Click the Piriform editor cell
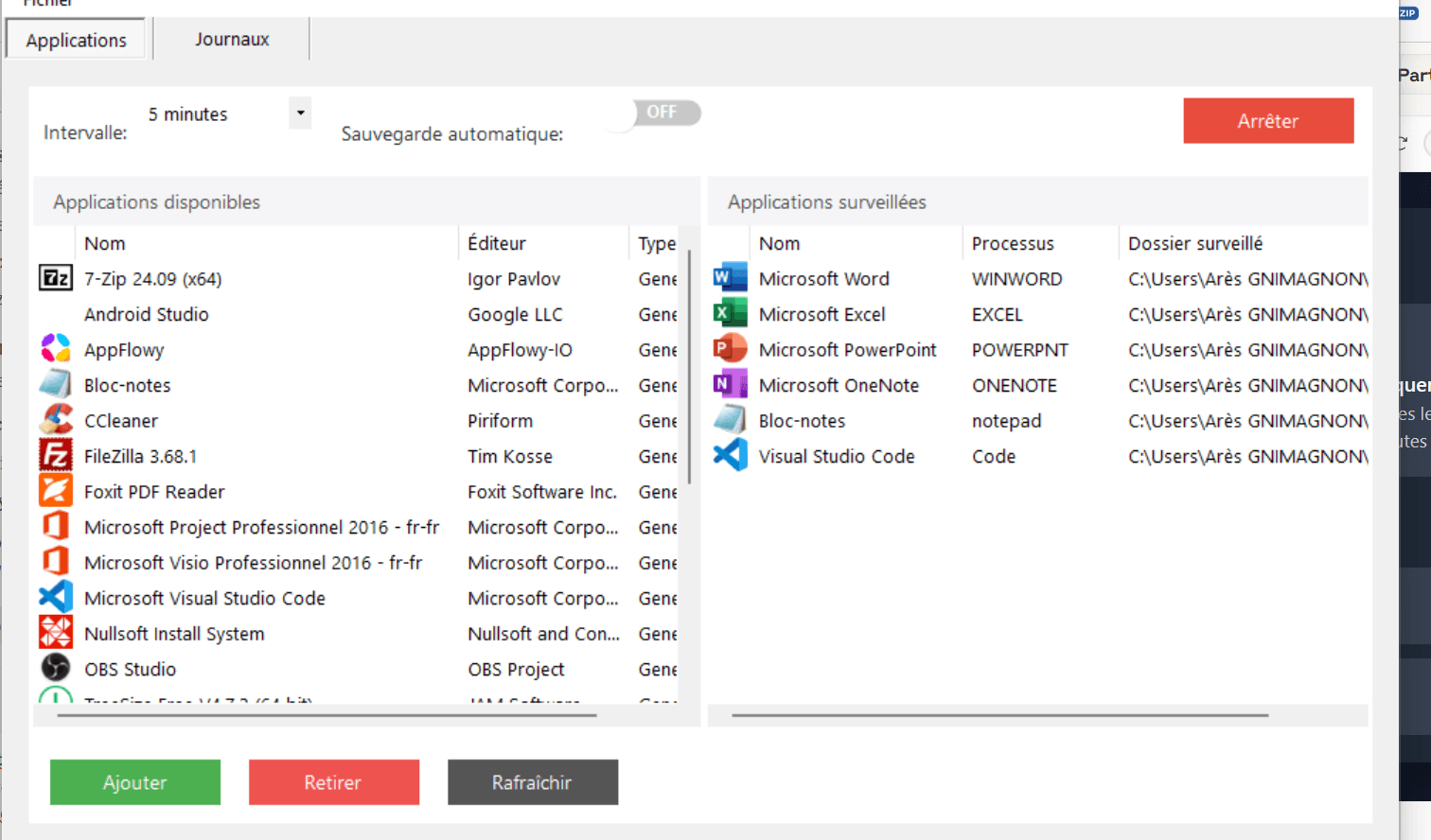 click(500, 421)
